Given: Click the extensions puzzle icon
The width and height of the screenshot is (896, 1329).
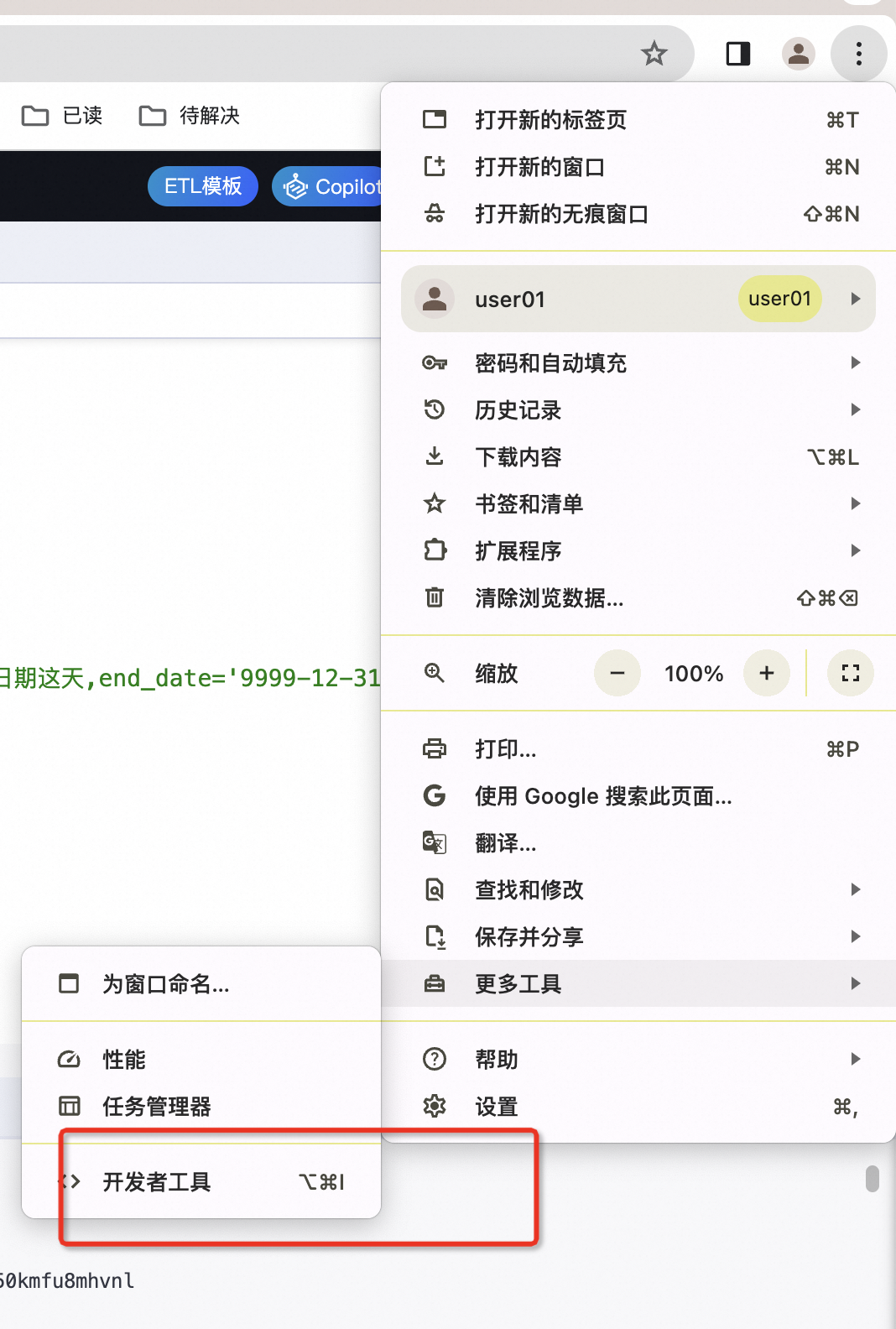Looking at the screenshot, I should (435, 550).
